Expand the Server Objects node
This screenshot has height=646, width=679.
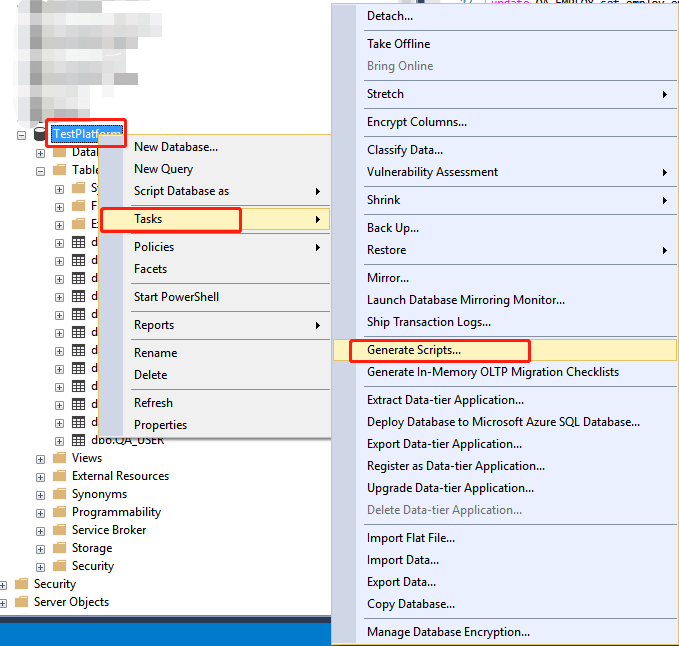3,603
